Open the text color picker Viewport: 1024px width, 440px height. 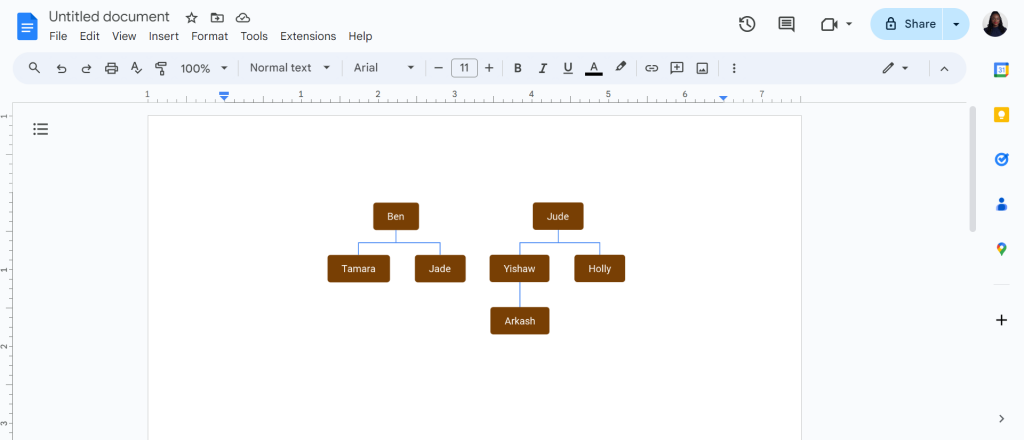tap(594, 68)
